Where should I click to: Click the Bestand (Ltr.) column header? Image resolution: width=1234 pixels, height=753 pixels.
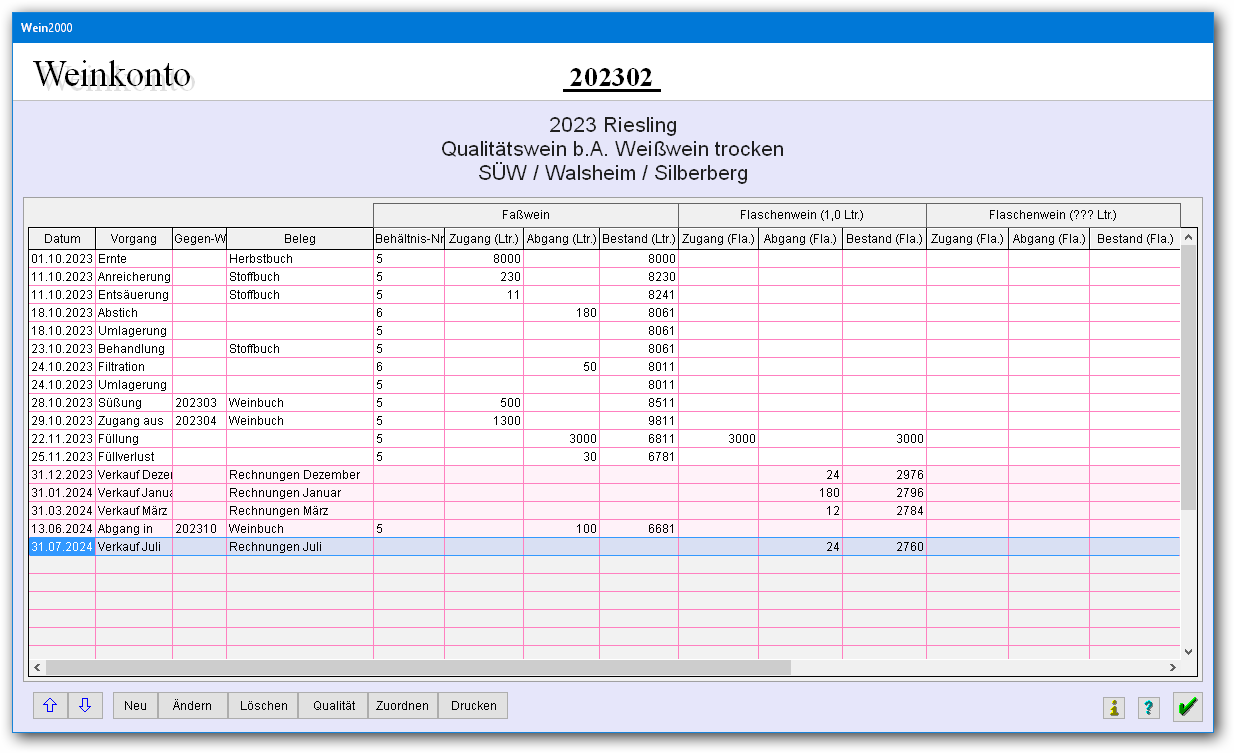click(639, 239)
